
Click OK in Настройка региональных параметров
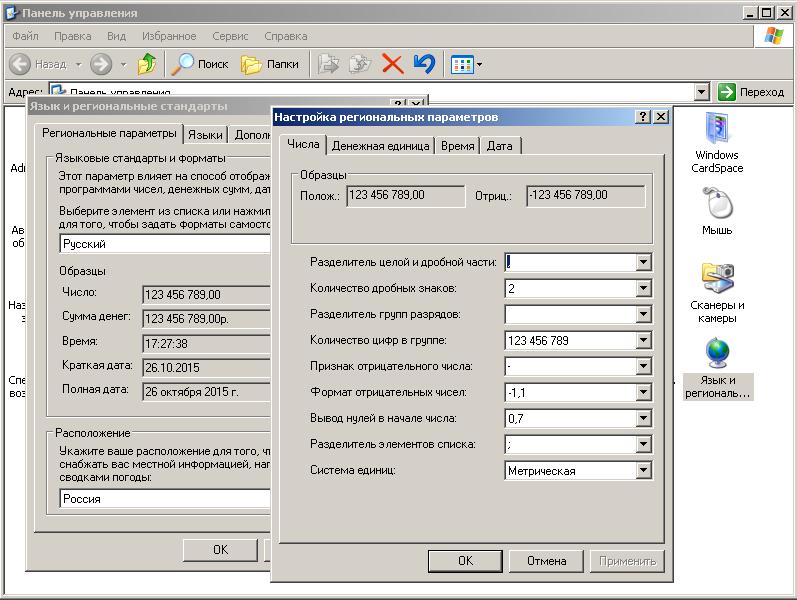465,561
